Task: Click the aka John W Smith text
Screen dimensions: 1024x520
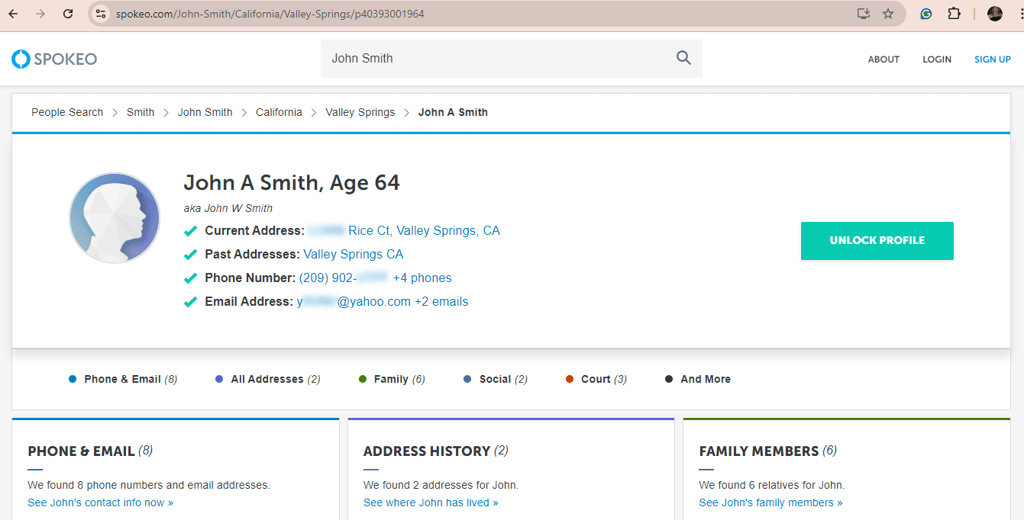Action: point(228,208)
